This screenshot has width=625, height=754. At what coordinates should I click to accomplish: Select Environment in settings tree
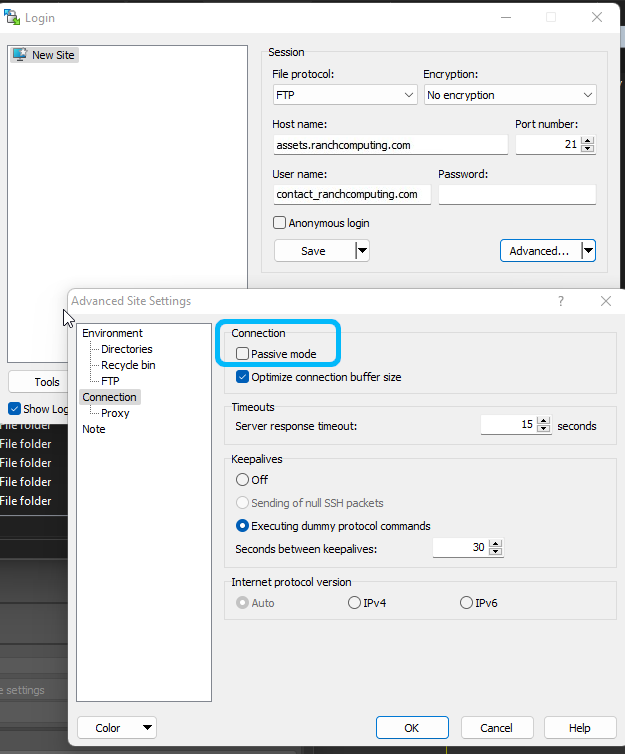click(112, 333)
